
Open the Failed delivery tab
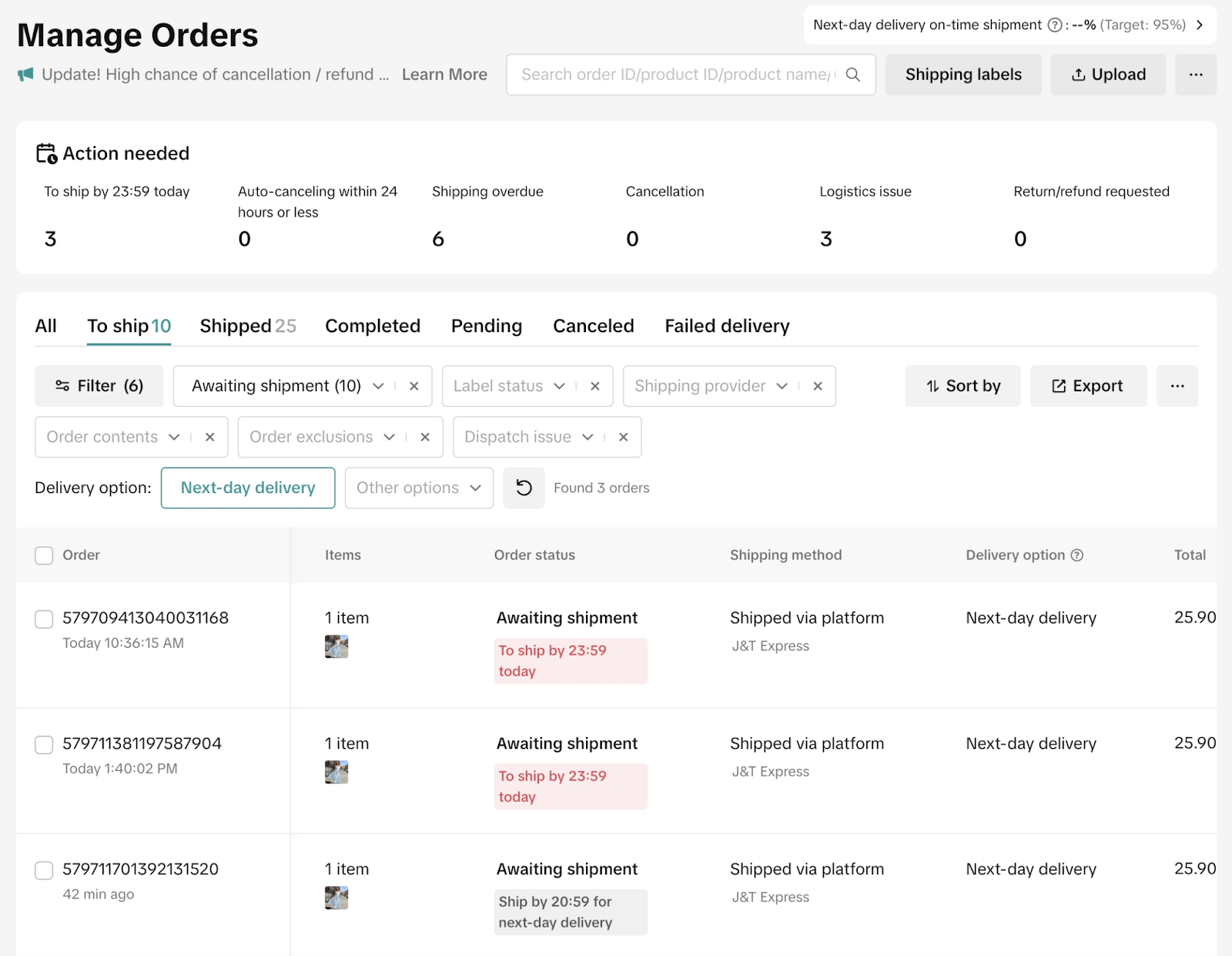pos(726,326)
